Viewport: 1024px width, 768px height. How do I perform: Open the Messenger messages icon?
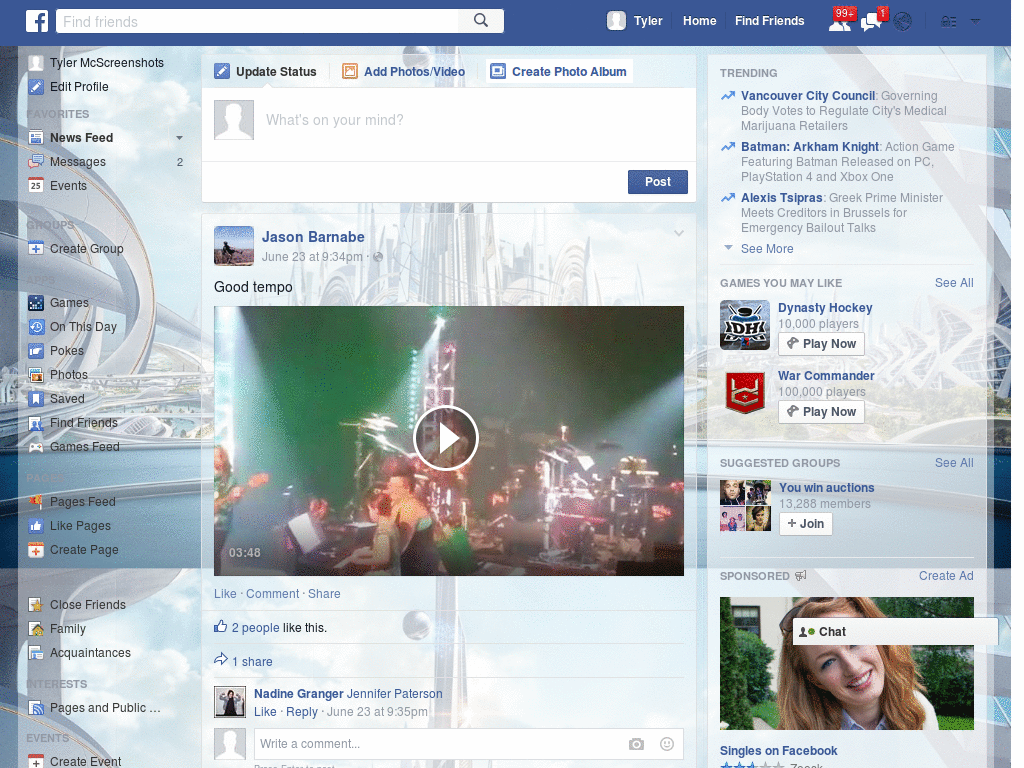coord(869,21)
